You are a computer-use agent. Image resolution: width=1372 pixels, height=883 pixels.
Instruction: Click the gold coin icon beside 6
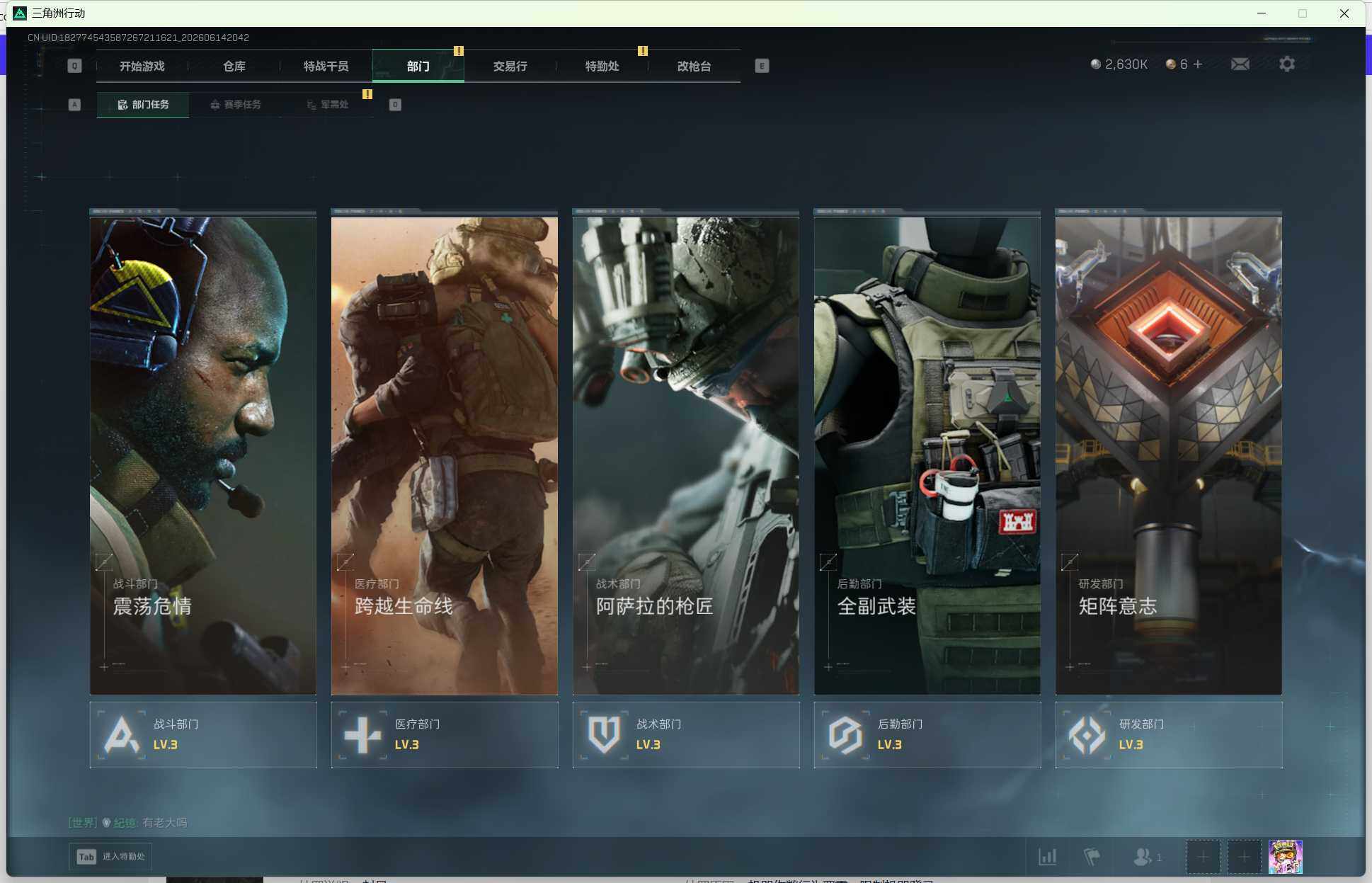point(1171,64)
